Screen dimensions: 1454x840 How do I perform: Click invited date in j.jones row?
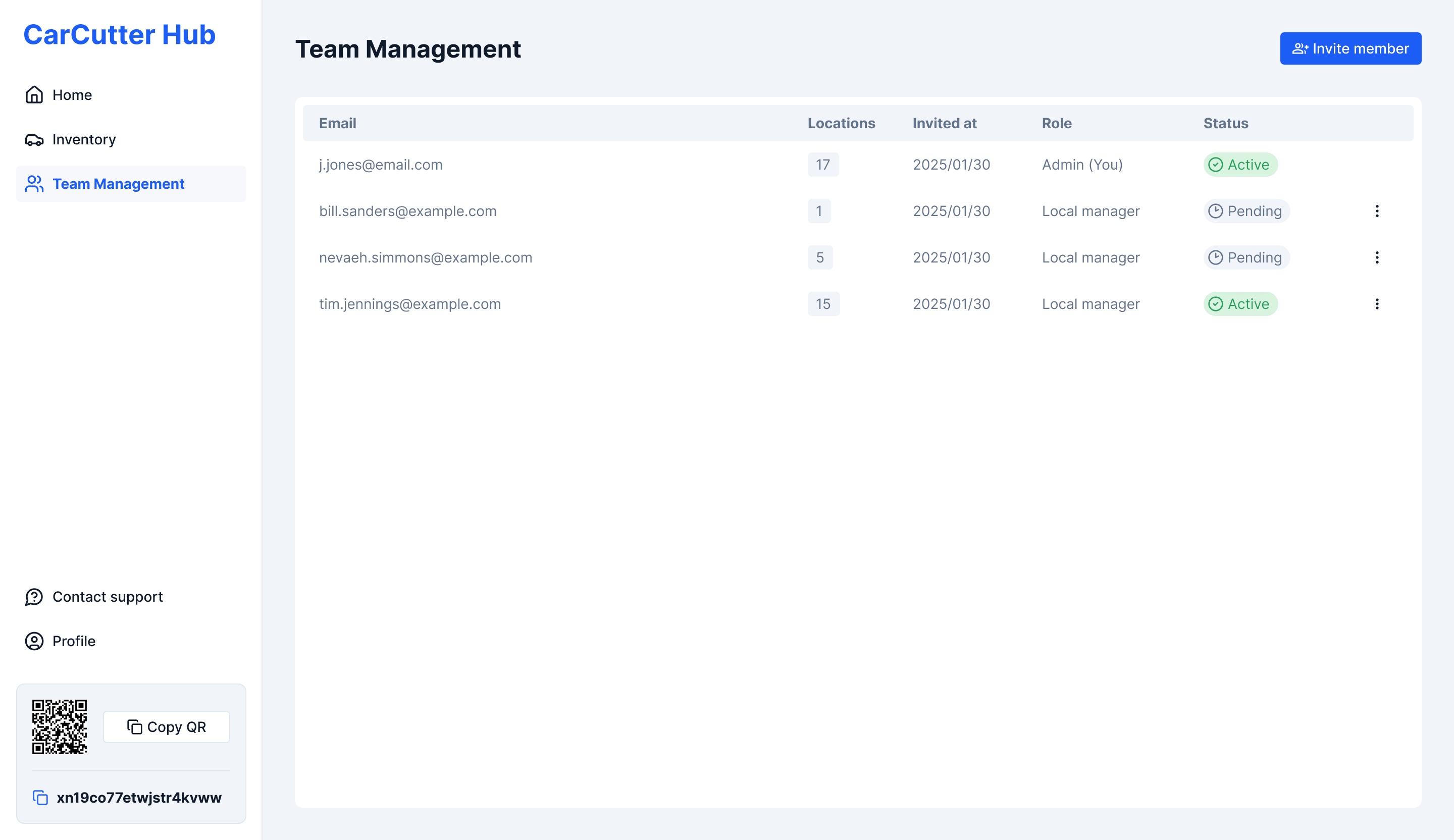[952, 165]
